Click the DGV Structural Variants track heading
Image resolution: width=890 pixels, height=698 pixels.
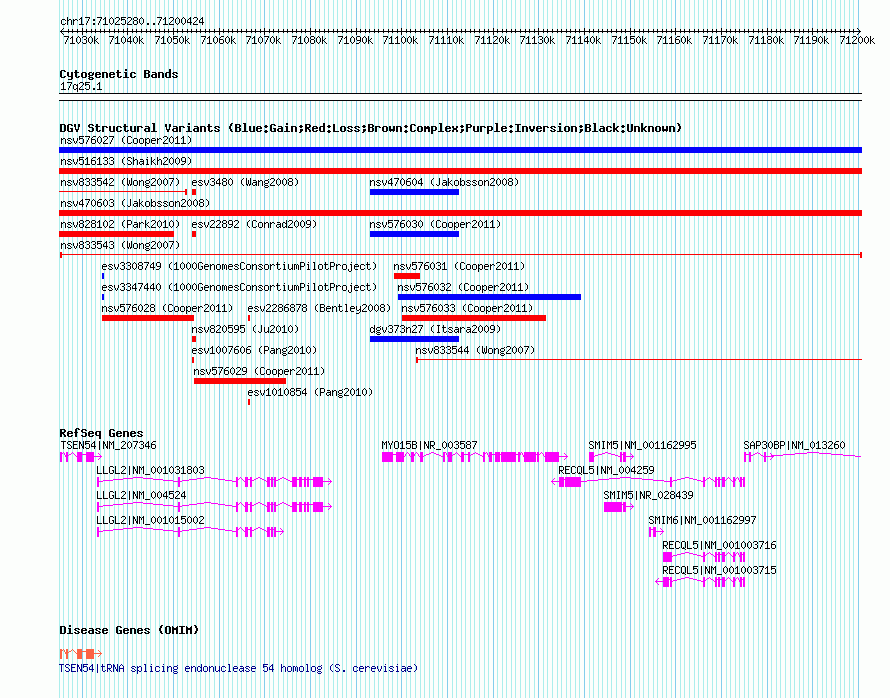(371, 128)
